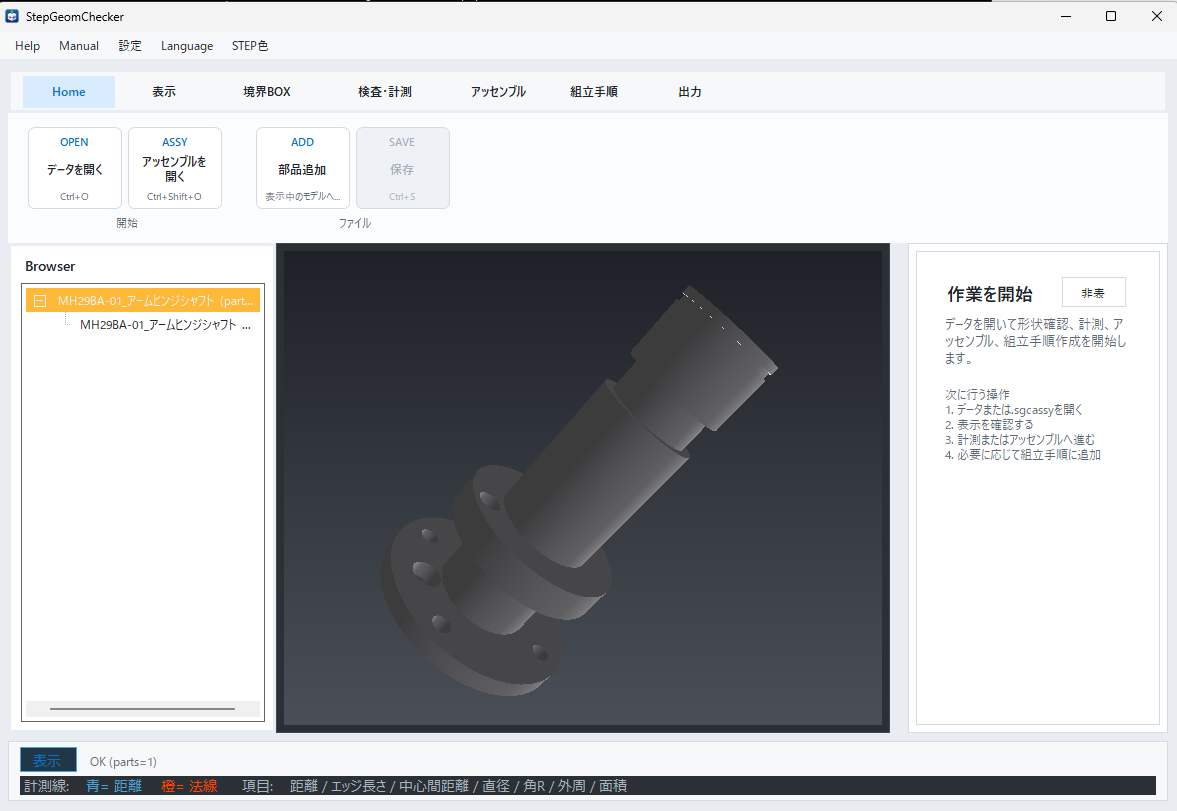Switch to the 表示 tab

tap(164, 92)
